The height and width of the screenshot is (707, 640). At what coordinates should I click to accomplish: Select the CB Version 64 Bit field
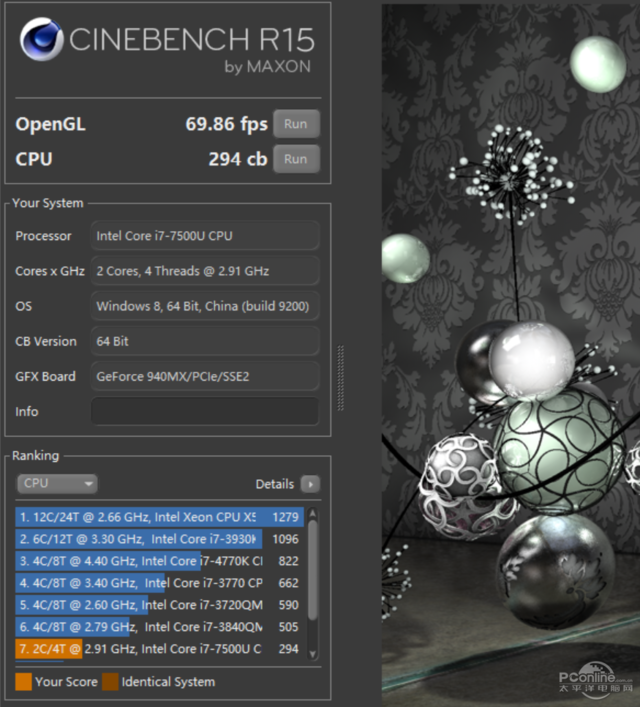[205, 341]
